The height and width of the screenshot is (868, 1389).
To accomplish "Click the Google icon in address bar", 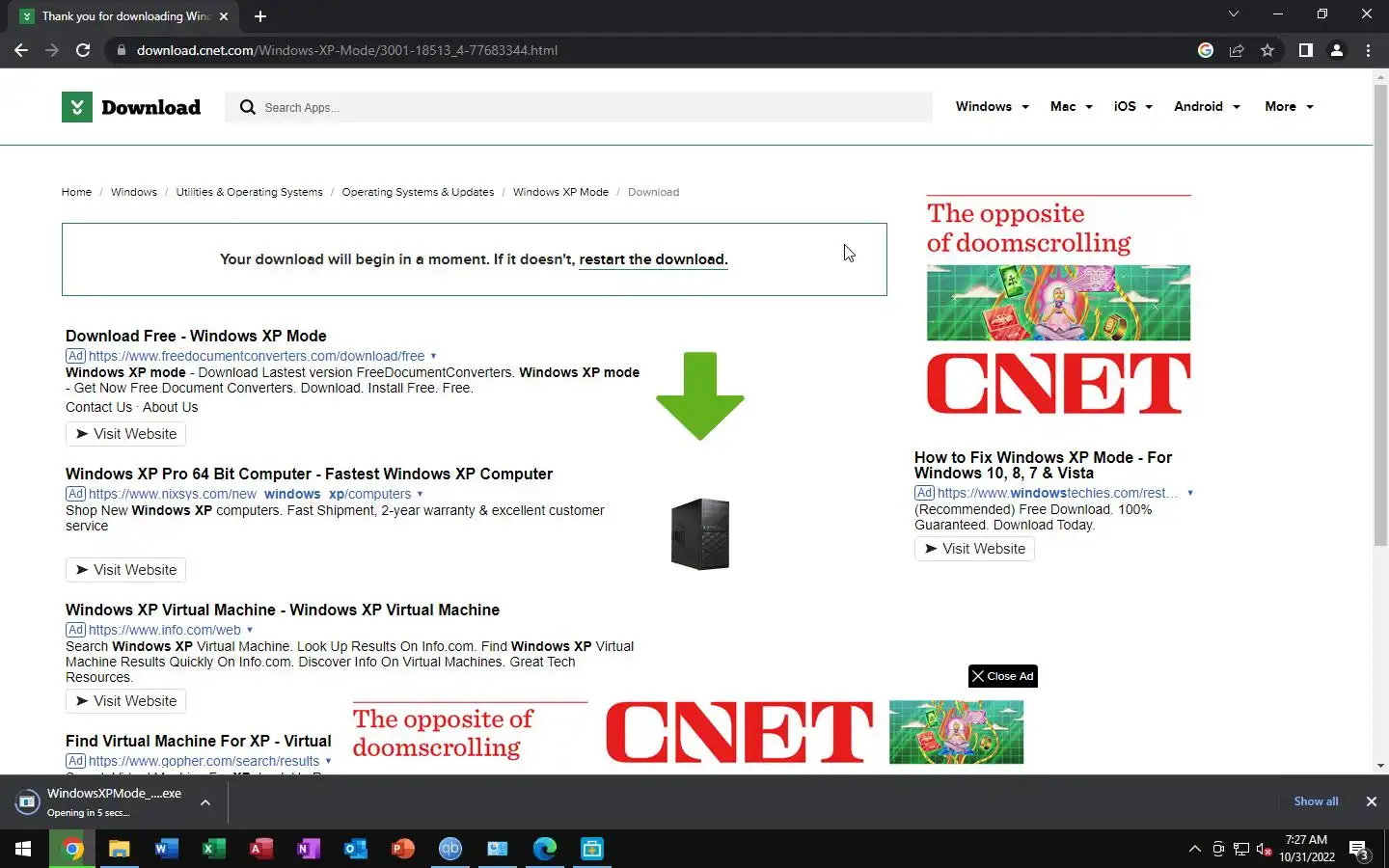I will click(1206, 50).
